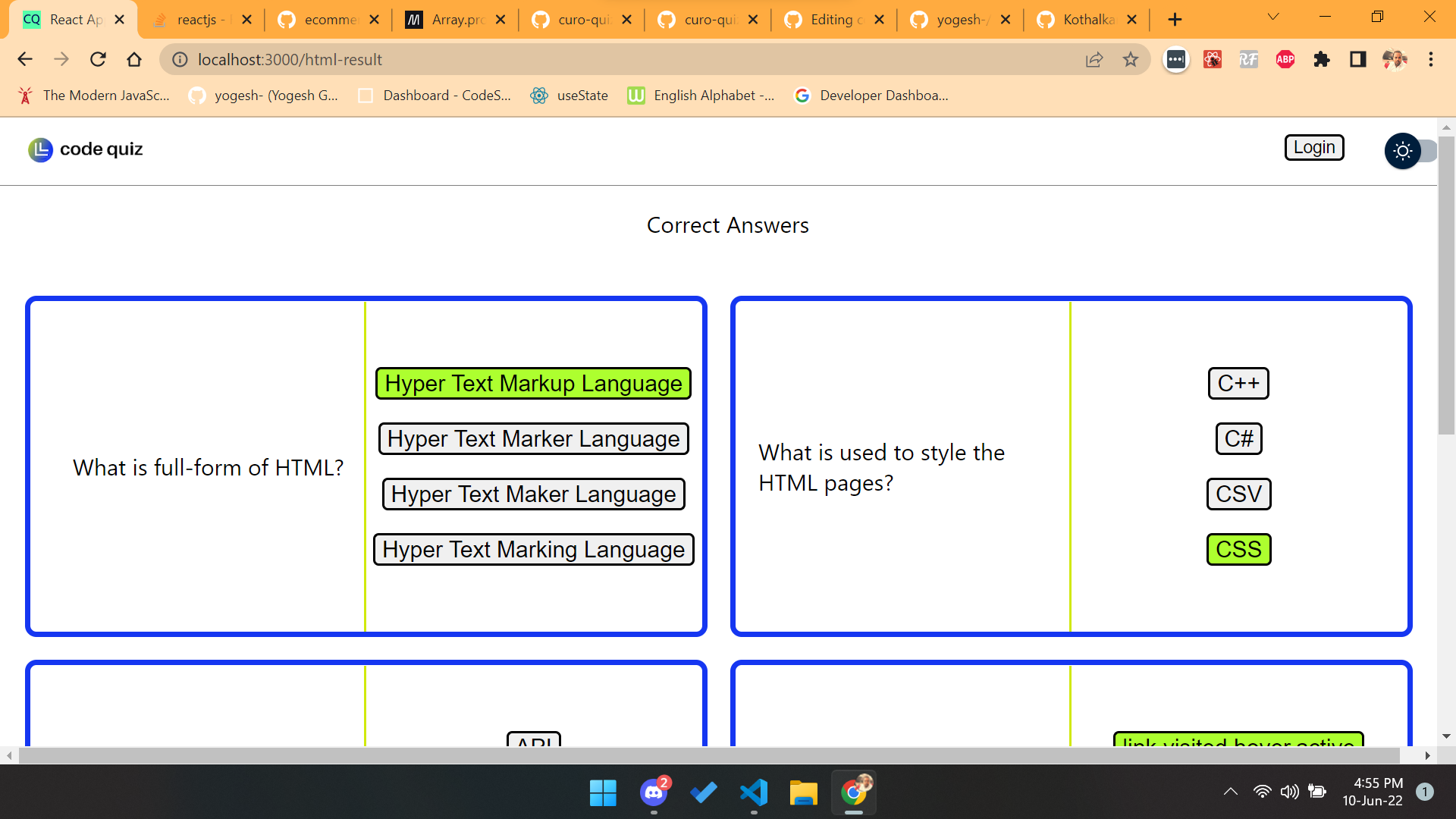This screenshot has width=1456, height=819.
Task: Click the code quiz logo icon
Action: 40,149
